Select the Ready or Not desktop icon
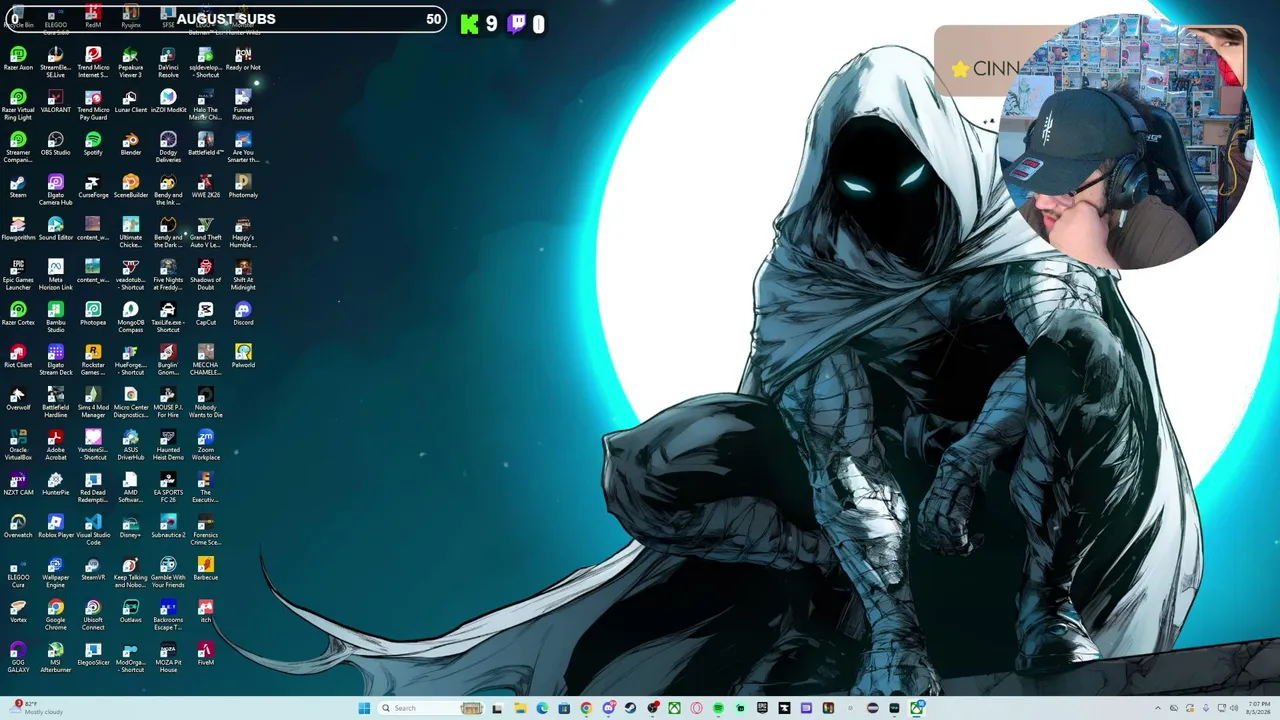1280x720 pixels. pyautogui.click(x=243, y=60)
